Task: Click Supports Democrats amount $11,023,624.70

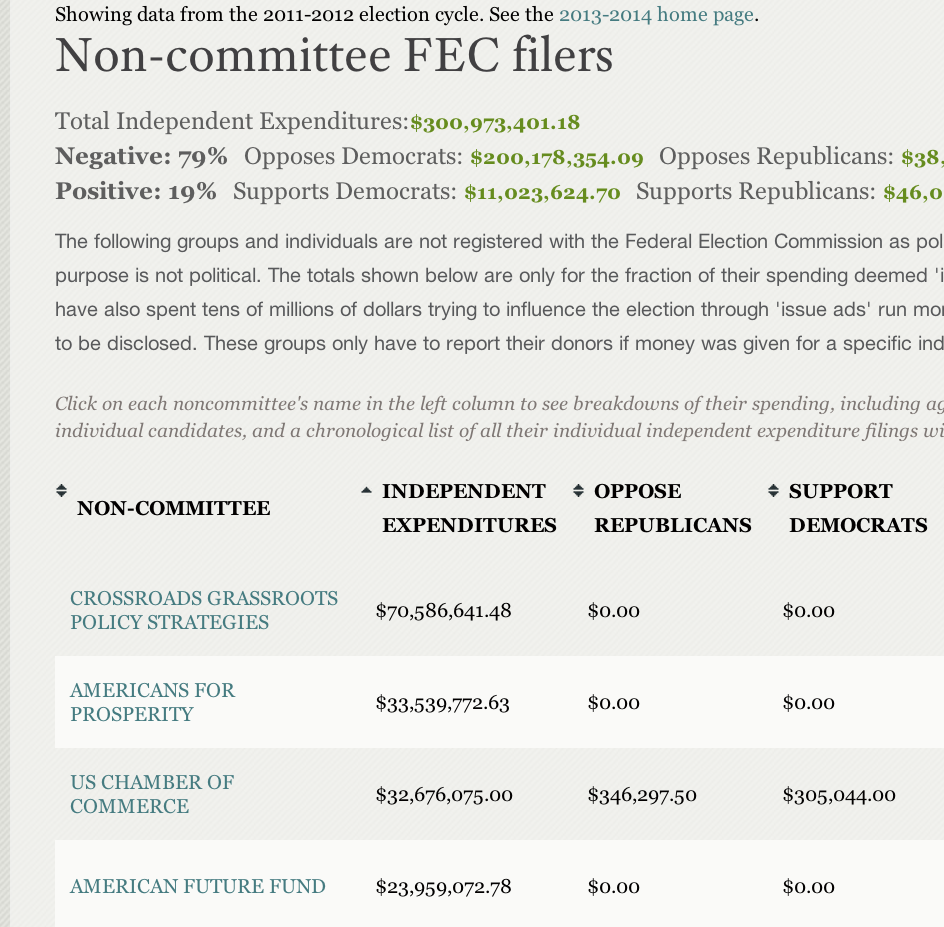Action: [542, 193]
